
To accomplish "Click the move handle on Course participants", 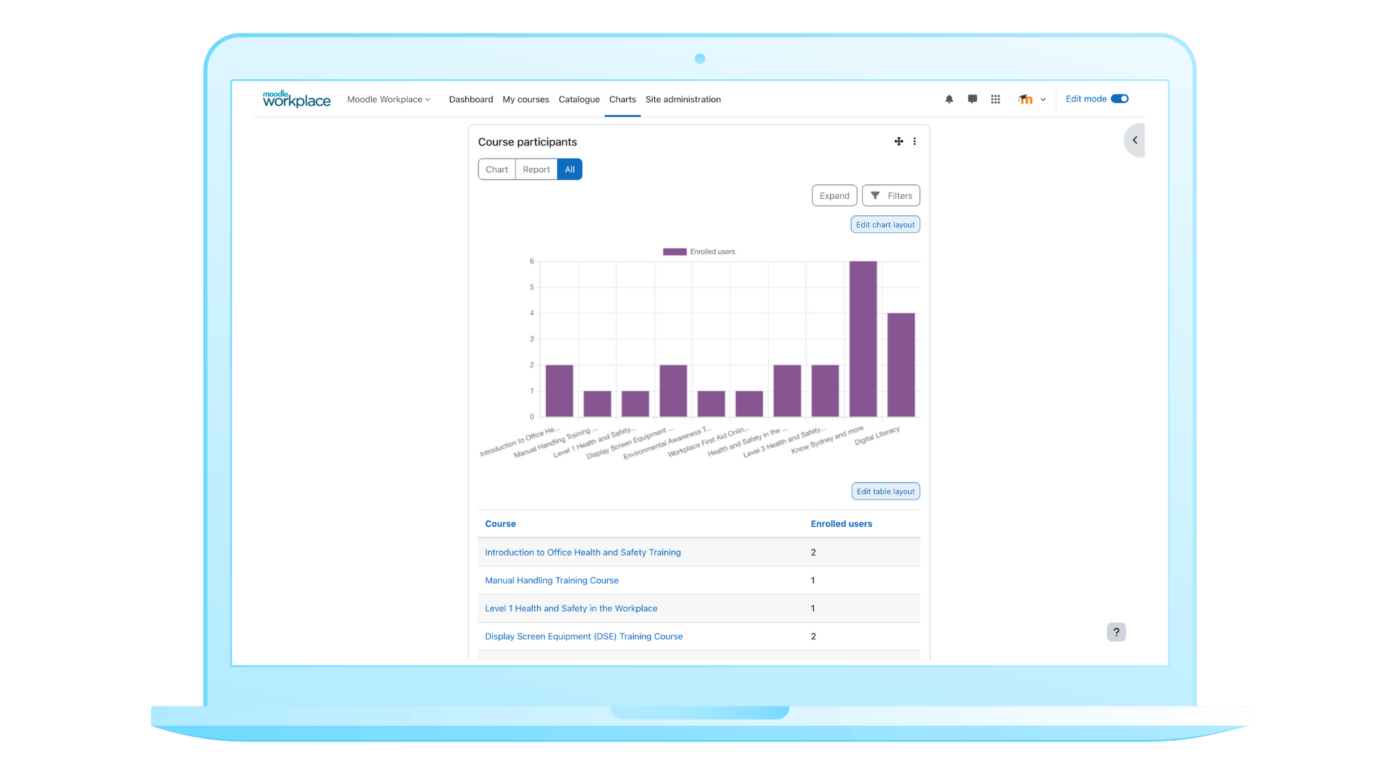I will (898, 141).
